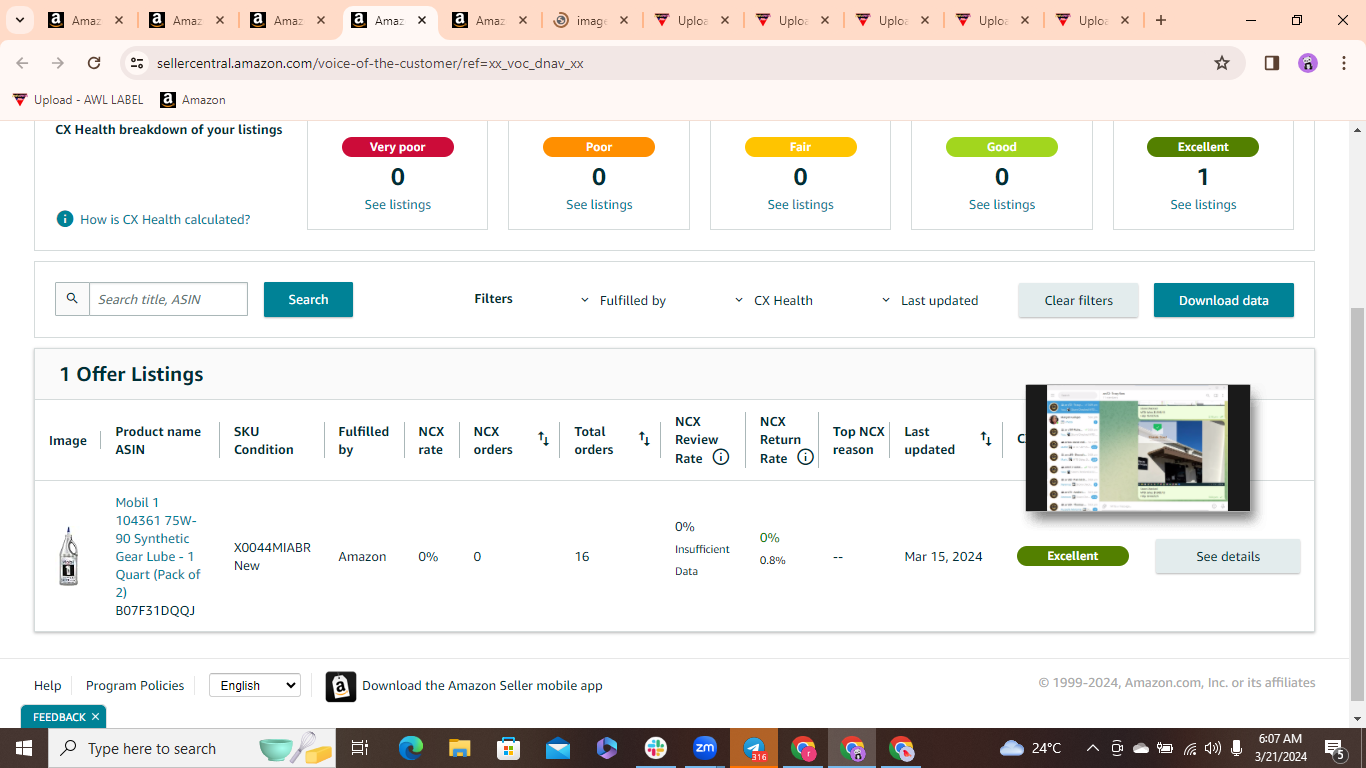Show info about NCX Review Rate
The height and width of the screenshot is (768, 1366).
721,457
